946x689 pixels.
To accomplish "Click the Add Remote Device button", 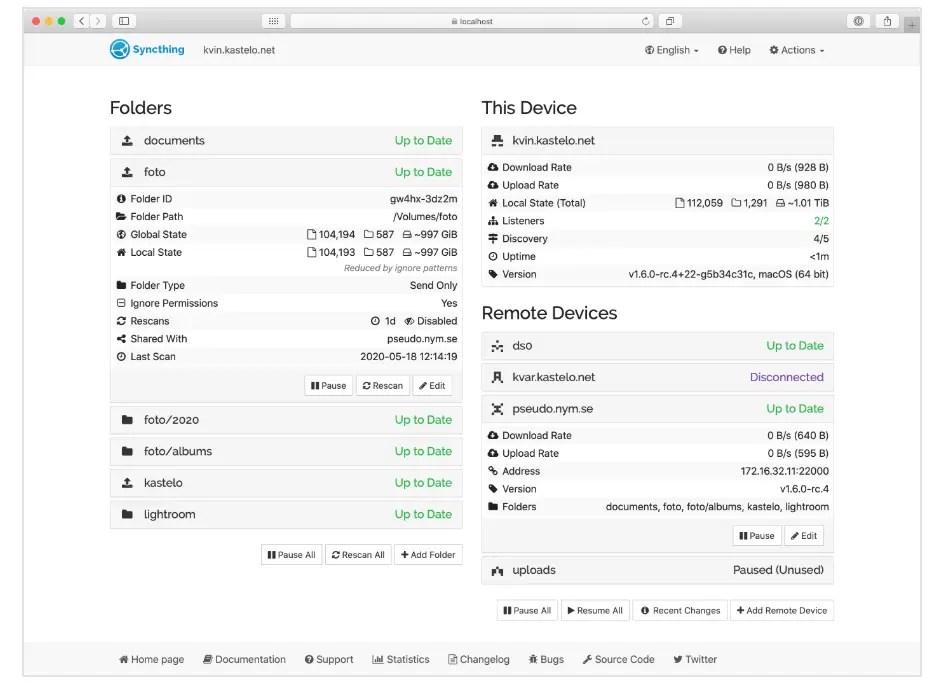I will tap(782, 611).
